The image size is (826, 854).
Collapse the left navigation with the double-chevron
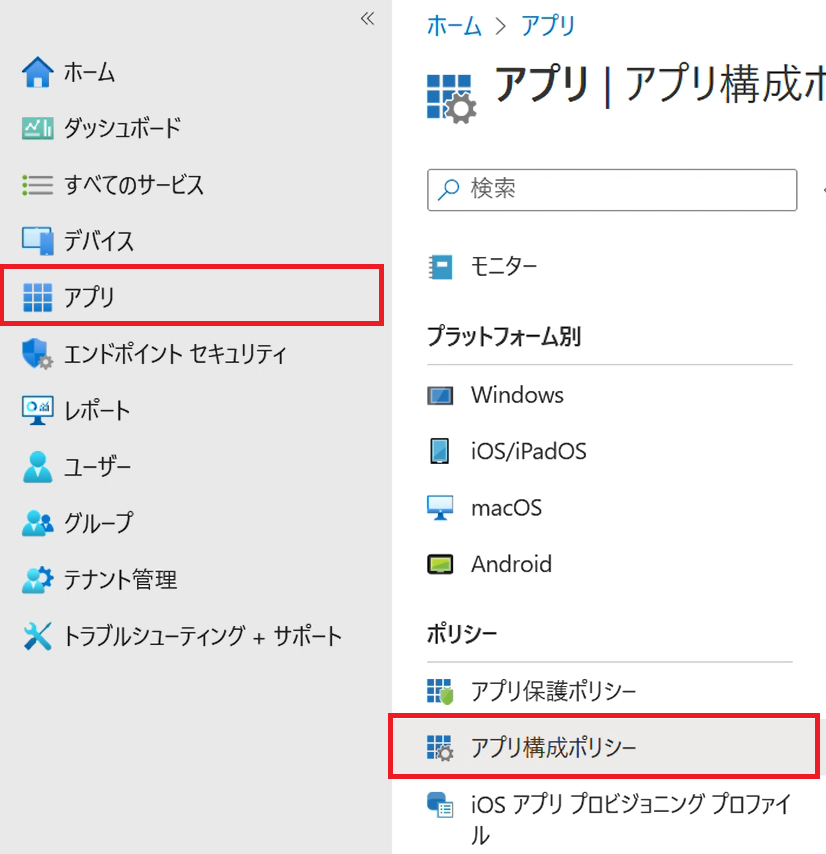[x=368, y=19]
